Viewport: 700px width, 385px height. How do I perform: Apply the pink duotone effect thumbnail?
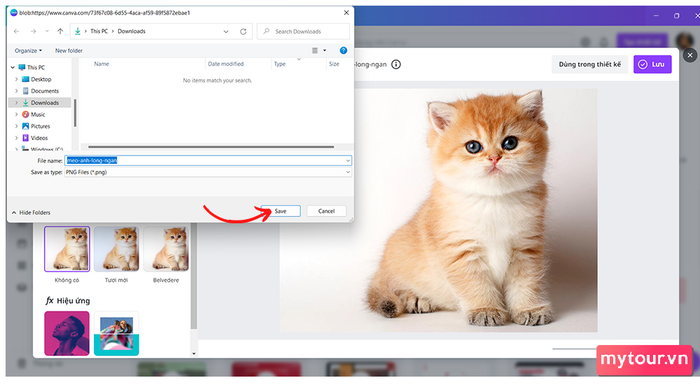pos(67,334)
